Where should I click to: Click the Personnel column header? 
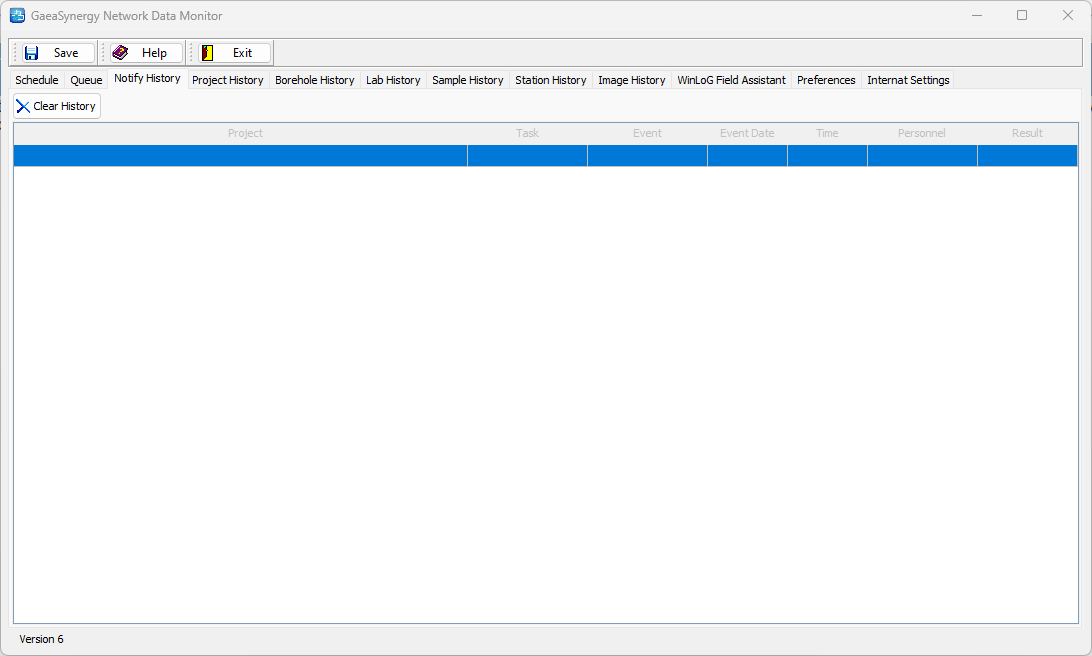pos(922,133)
